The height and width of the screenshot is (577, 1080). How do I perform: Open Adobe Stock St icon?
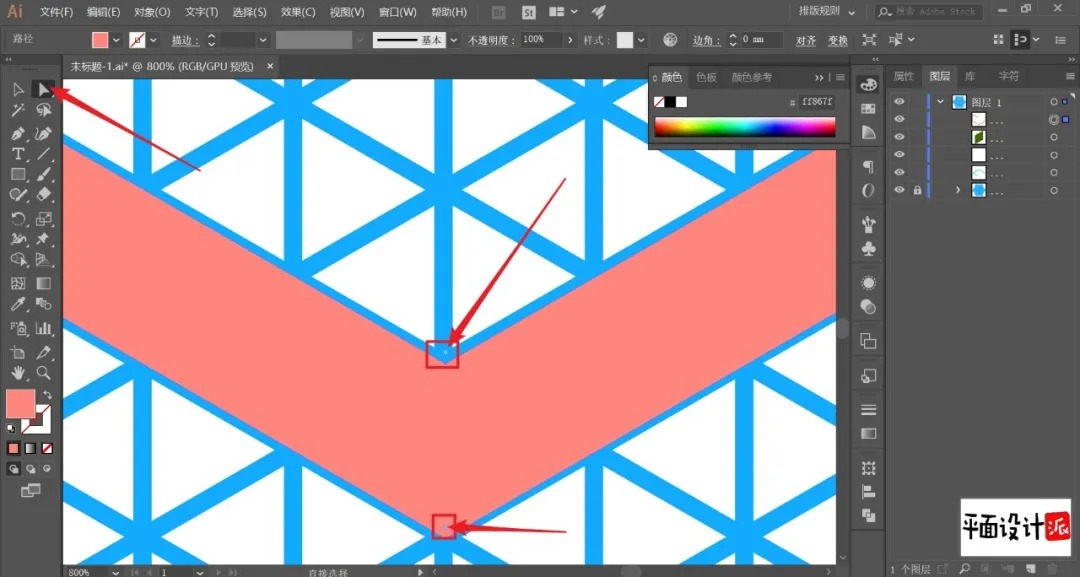(528, 12)
